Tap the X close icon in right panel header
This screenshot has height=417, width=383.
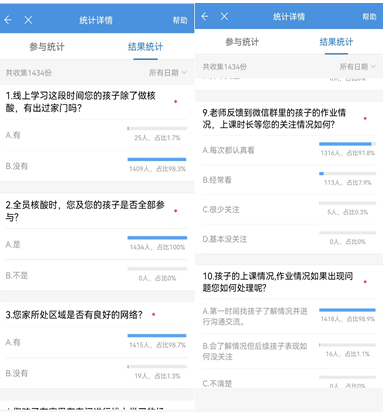(224, 16)
